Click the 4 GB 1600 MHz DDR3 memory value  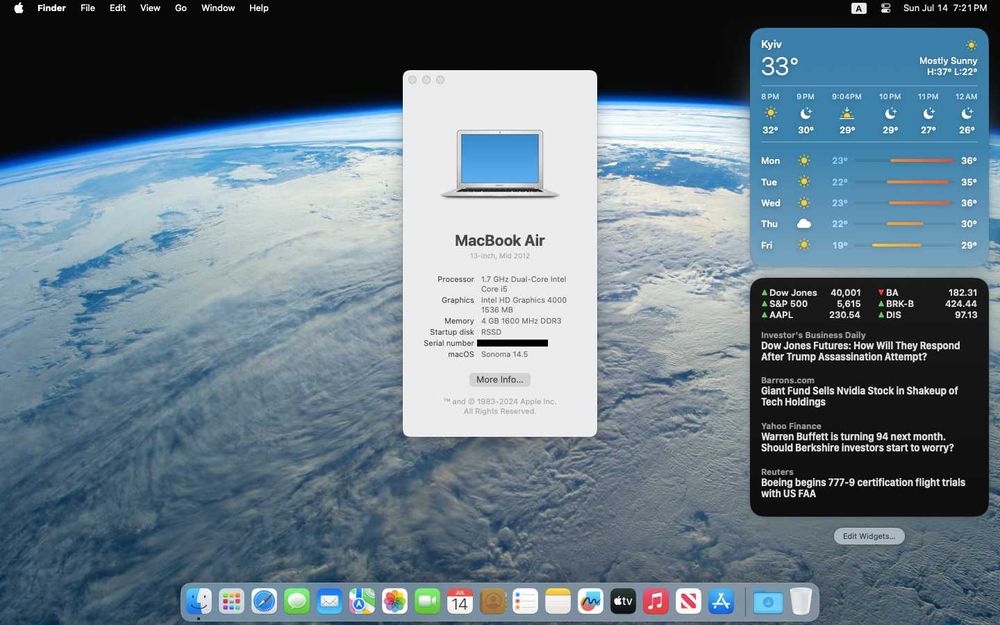pos(521,321)
